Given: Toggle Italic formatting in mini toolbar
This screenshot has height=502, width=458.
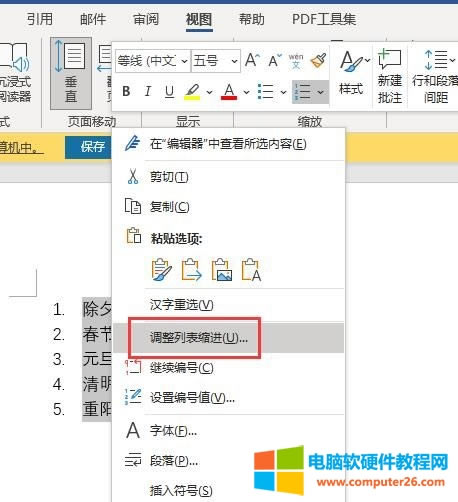Looking at the screenshot, I should pyautogui.click(x=147, y=91).
